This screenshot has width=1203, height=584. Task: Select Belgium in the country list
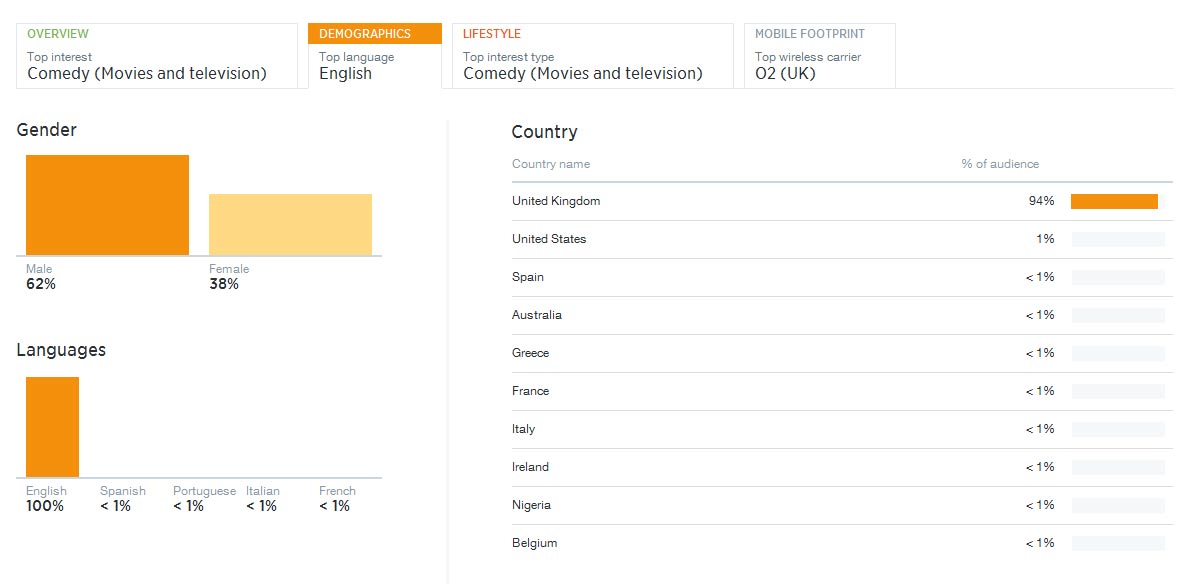coord(534,543)
